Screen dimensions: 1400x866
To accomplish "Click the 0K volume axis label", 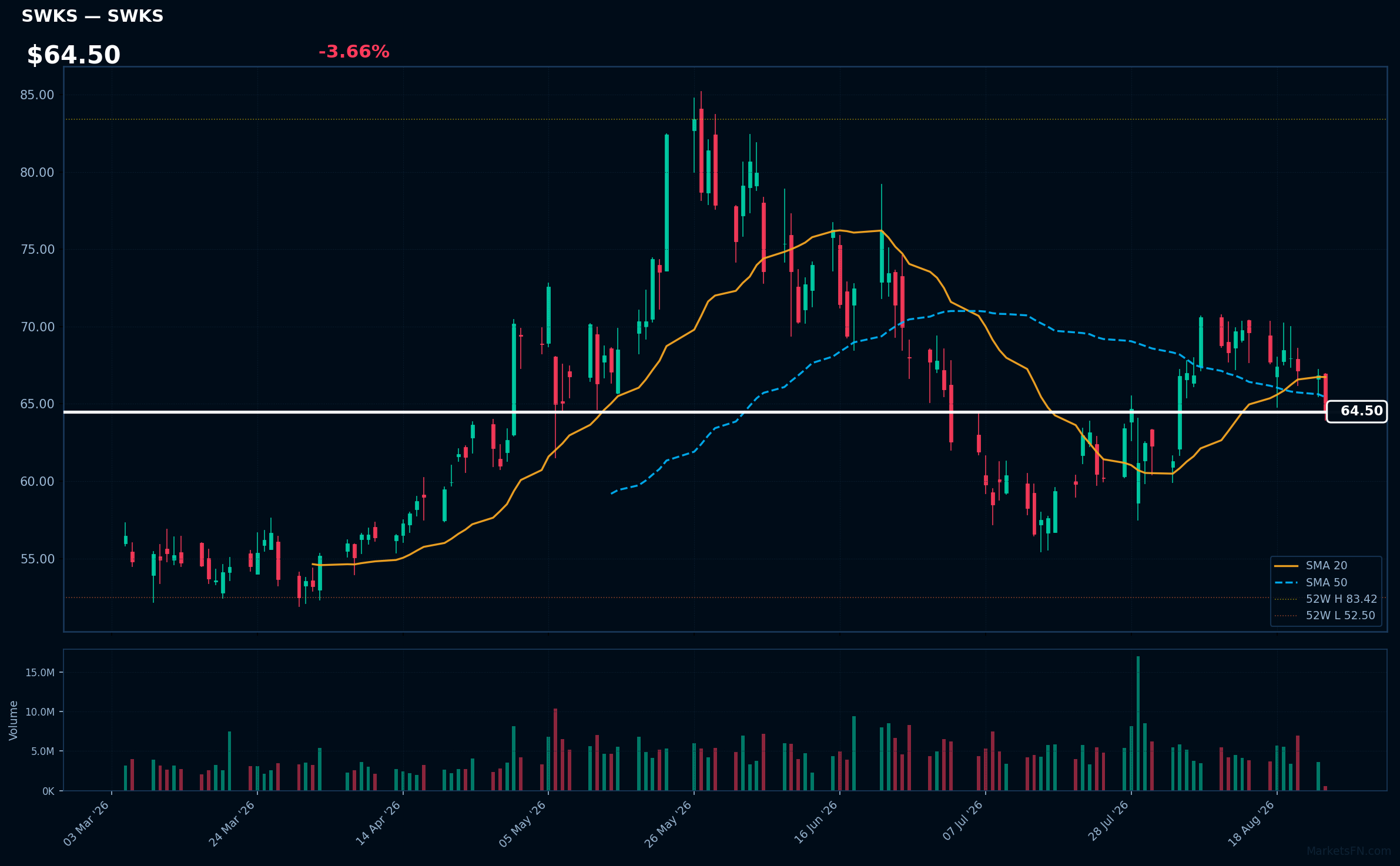I will (x=48, y=791).
